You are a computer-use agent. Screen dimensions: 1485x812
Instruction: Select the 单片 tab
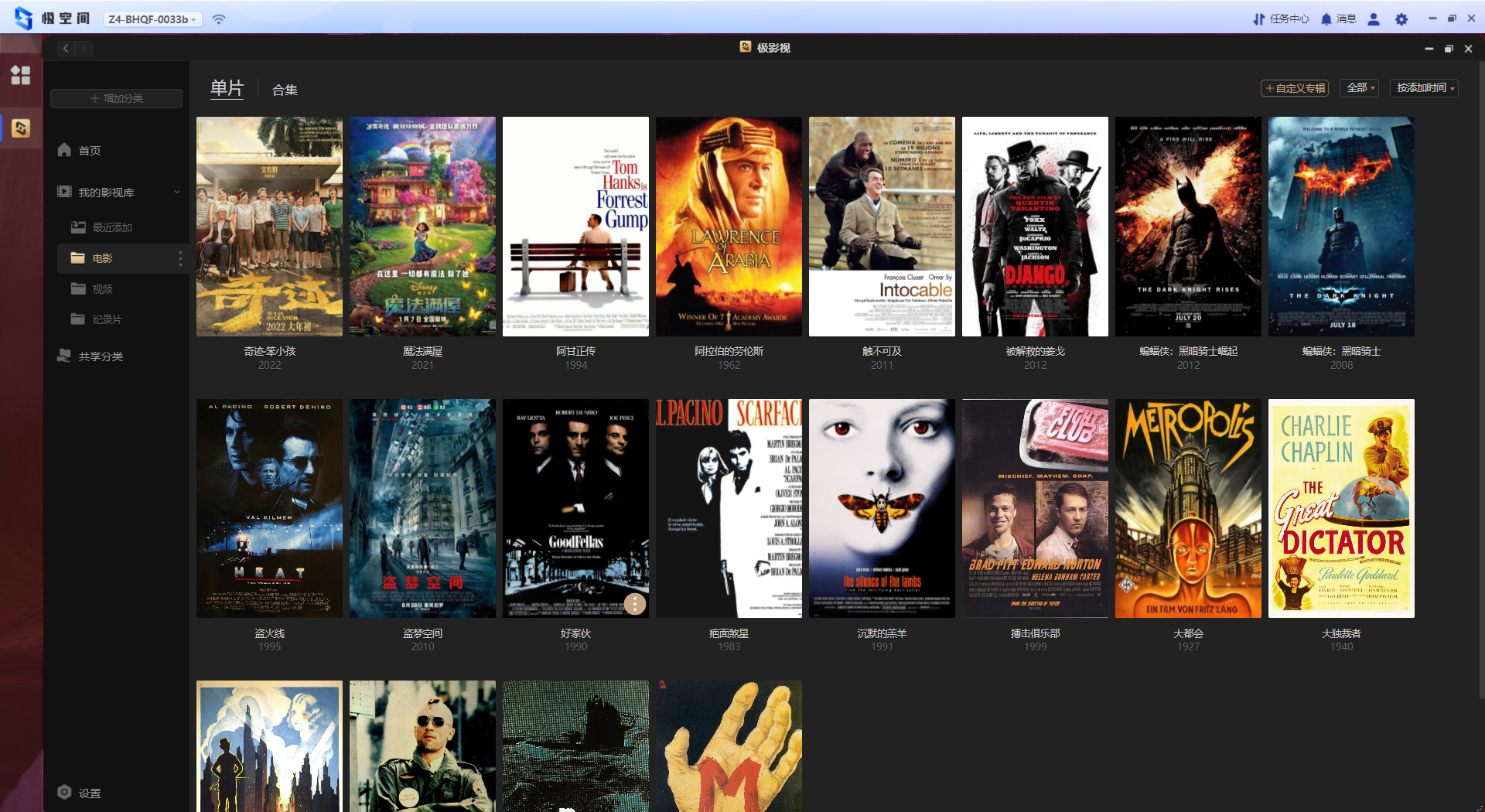click(x=227, y=88)
